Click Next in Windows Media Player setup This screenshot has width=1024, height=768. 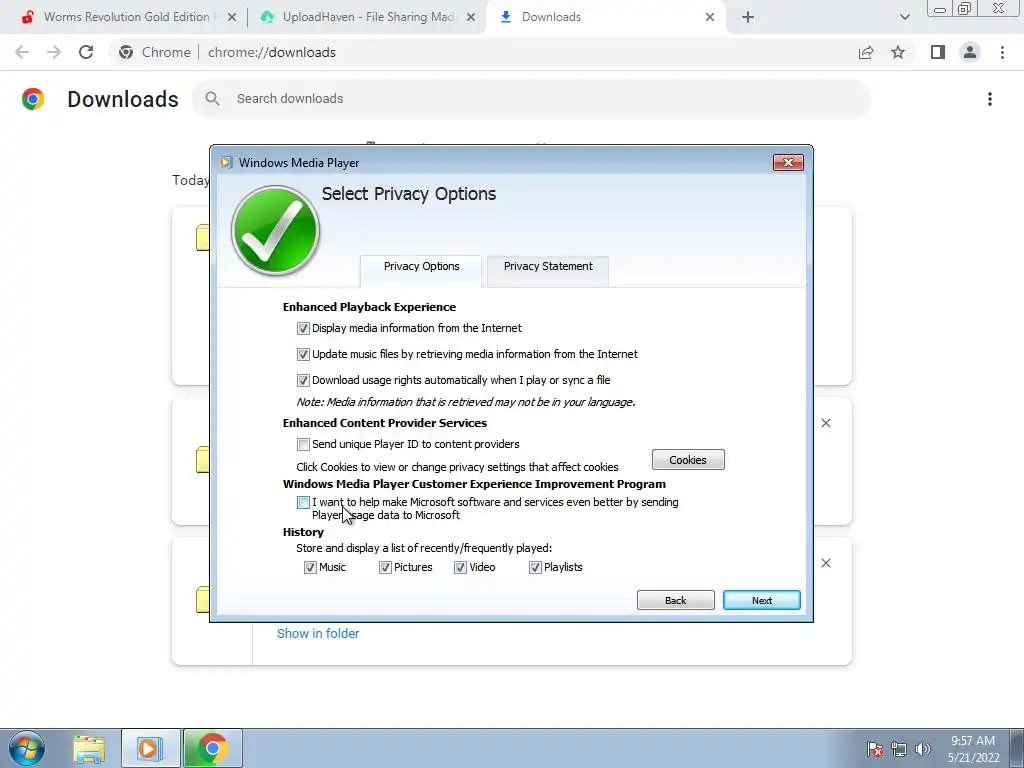pyautogui.click(x=761, y=600)
